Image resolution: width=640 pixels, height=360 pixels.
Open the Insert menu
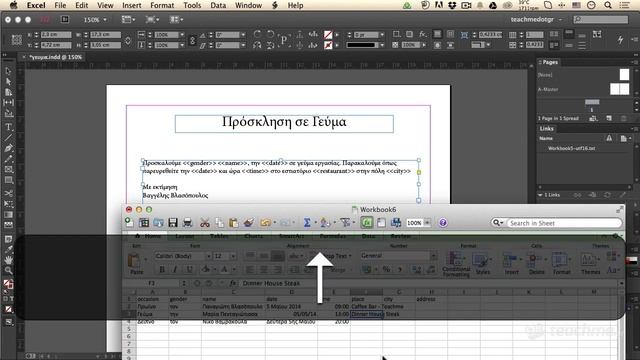point(131,5)
